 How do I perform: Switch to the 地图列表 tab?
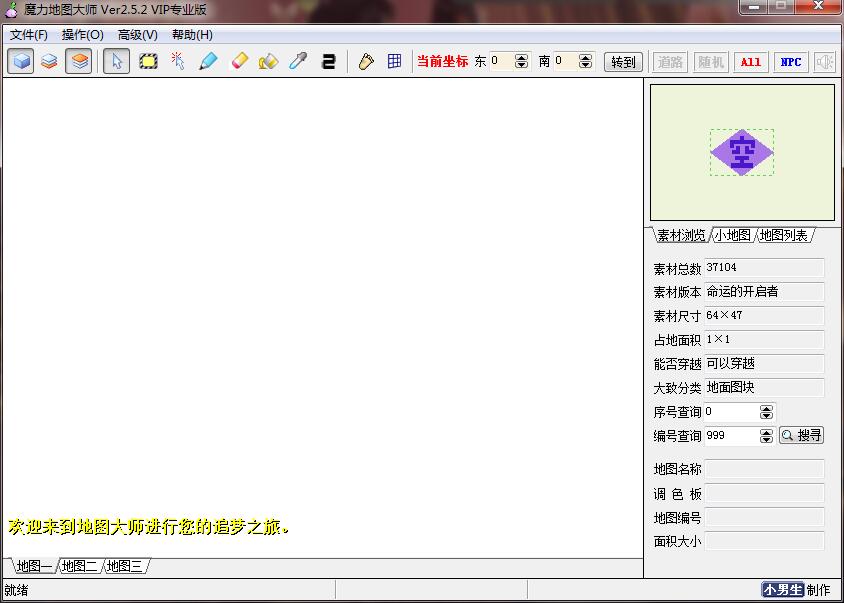pyautogui.click(x=784, y=235)
